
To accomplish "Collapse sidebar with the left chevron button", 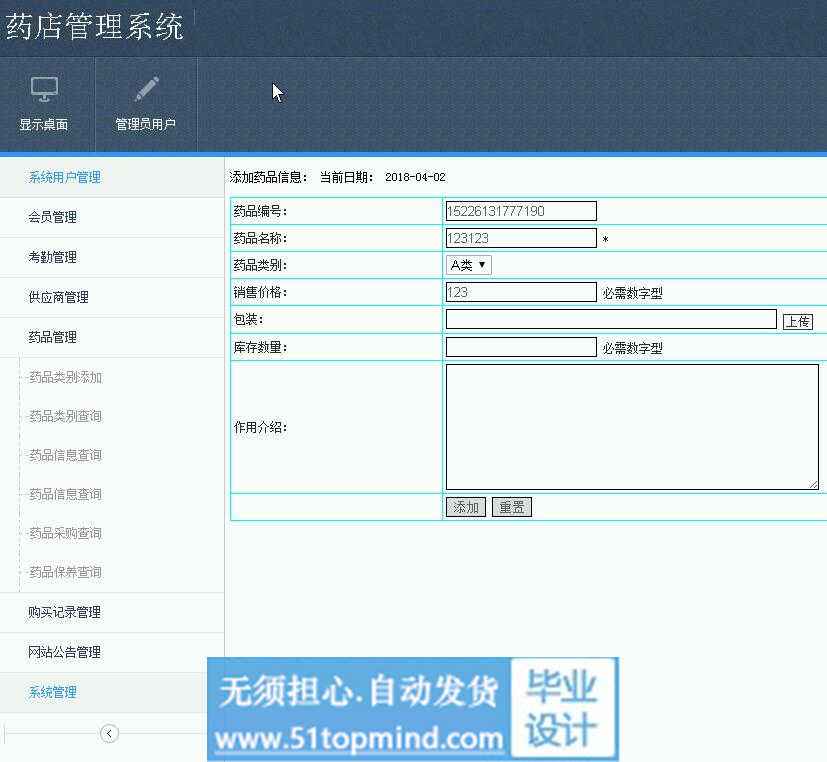I will pos(109,733).
